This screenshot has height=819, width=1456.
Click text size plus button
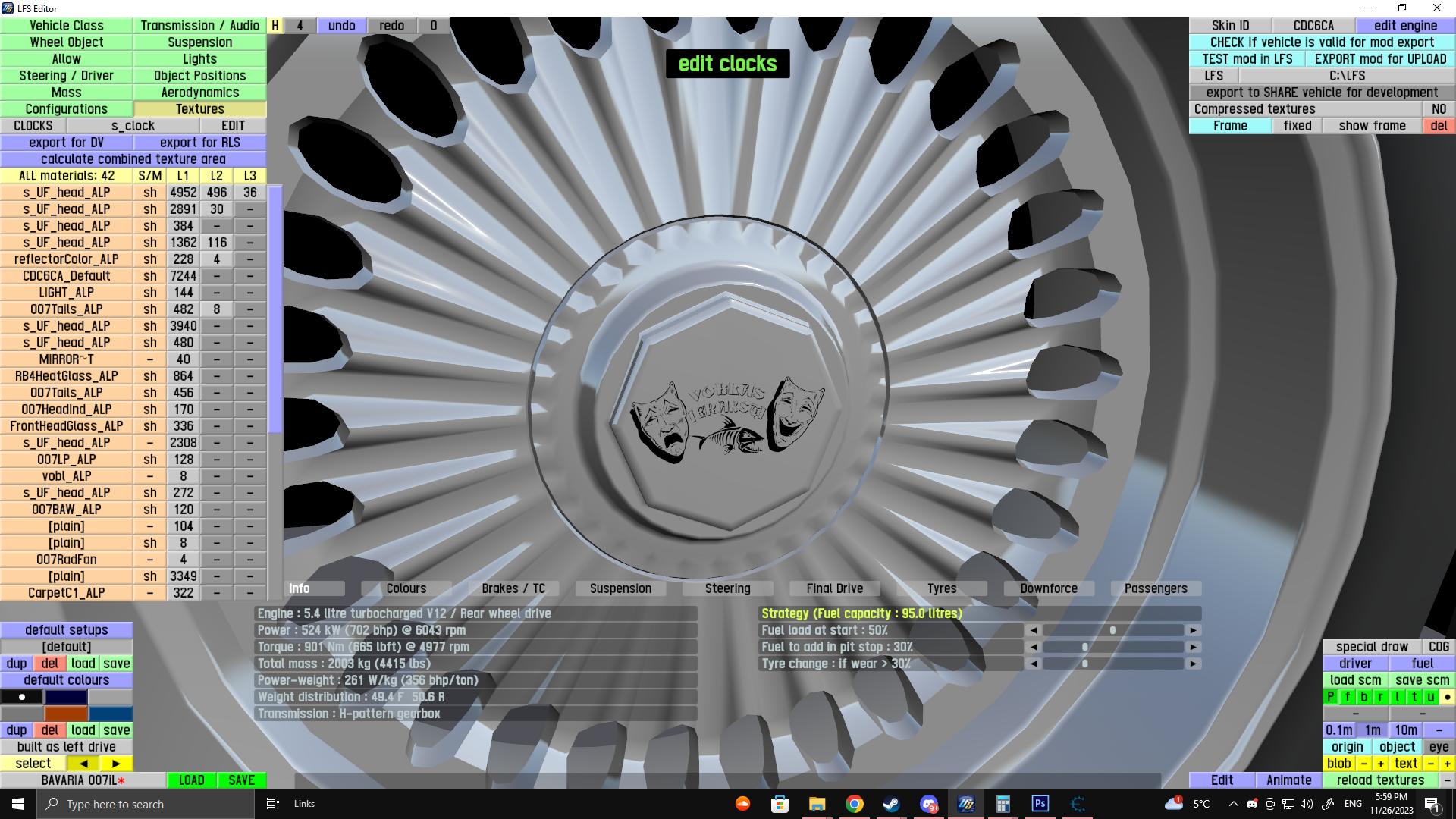[x=1447, y=764]
